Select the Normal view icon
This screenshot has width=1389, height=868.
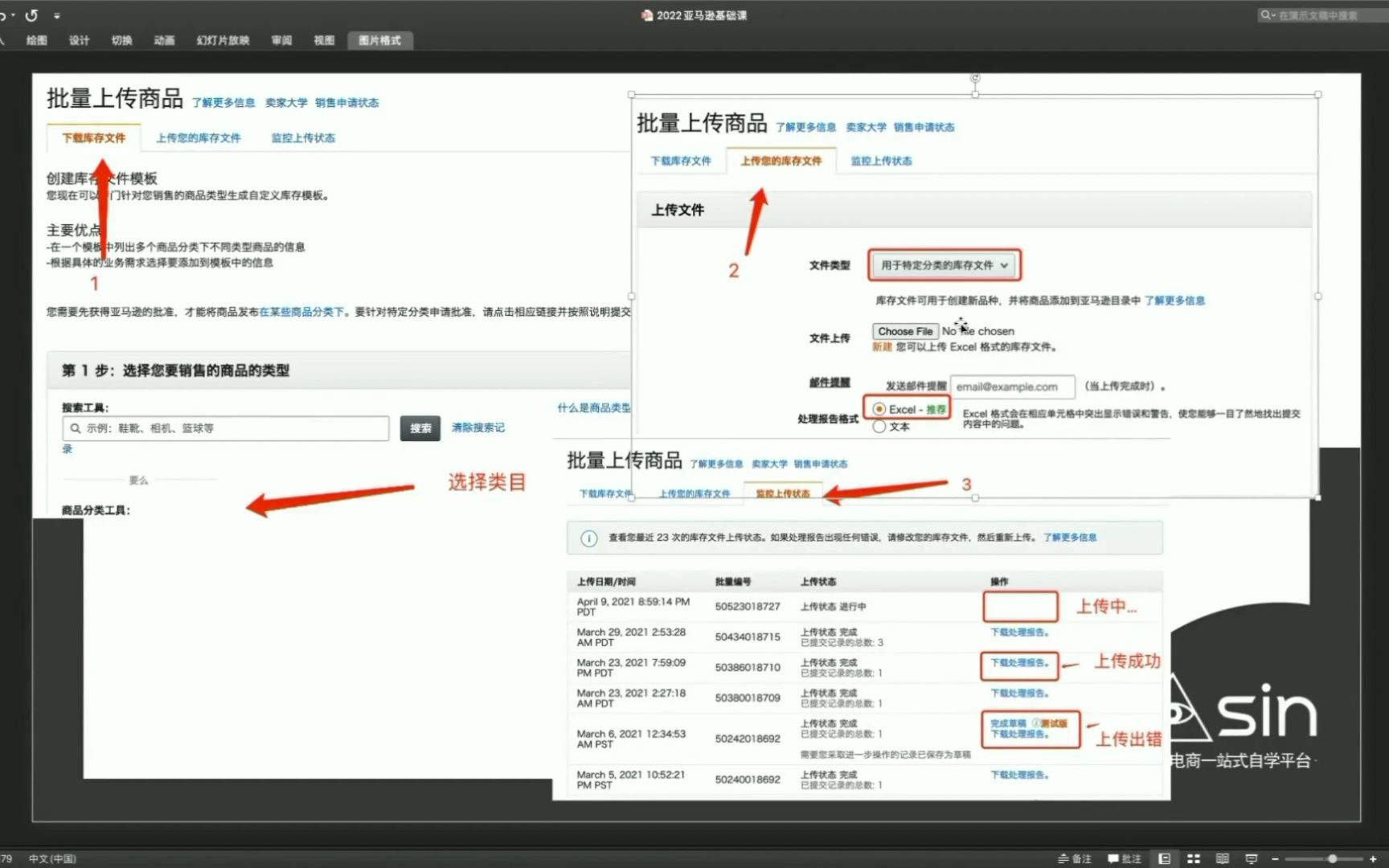1165,859
